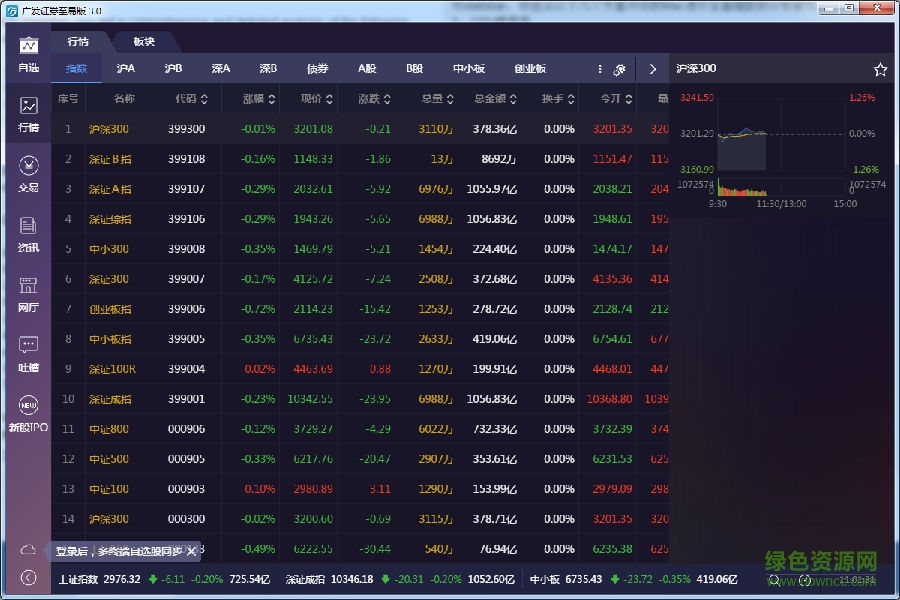The width and height of the screenshot is (900, 600).
Task: Open the settings gear on the market toolbar
Action: point(621,68)
